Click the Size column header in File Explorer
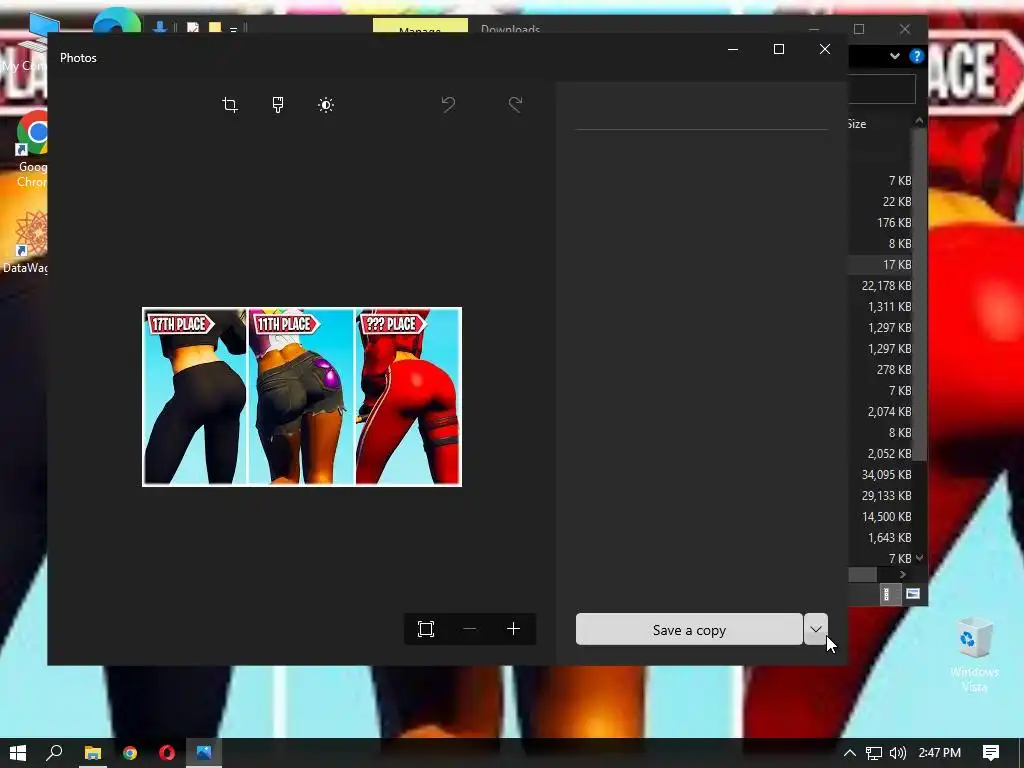 point(857,124)
